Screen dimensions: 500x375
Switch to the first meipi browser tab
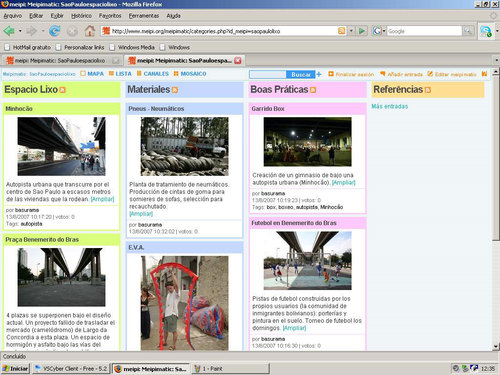pyautogui.click(x=62, y=61)
